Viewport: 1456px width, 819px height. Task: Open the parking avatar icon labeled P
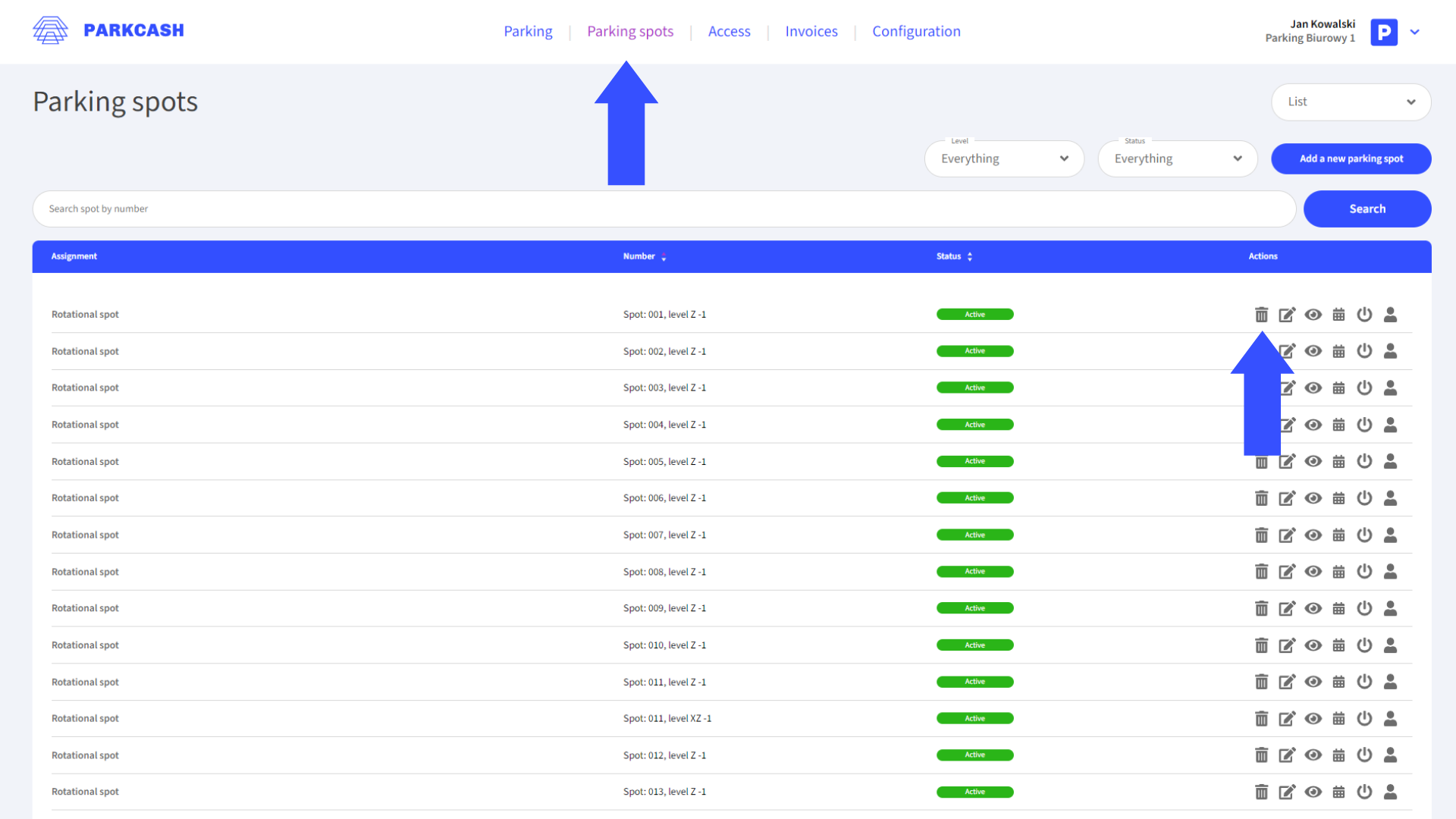1384,32
